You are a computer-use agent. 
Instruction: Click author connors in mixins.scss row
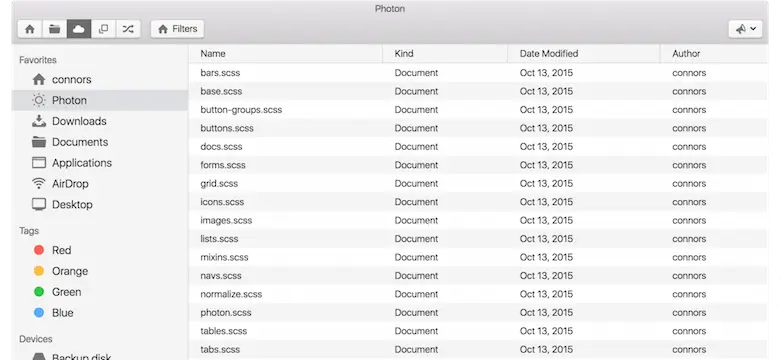689,257
